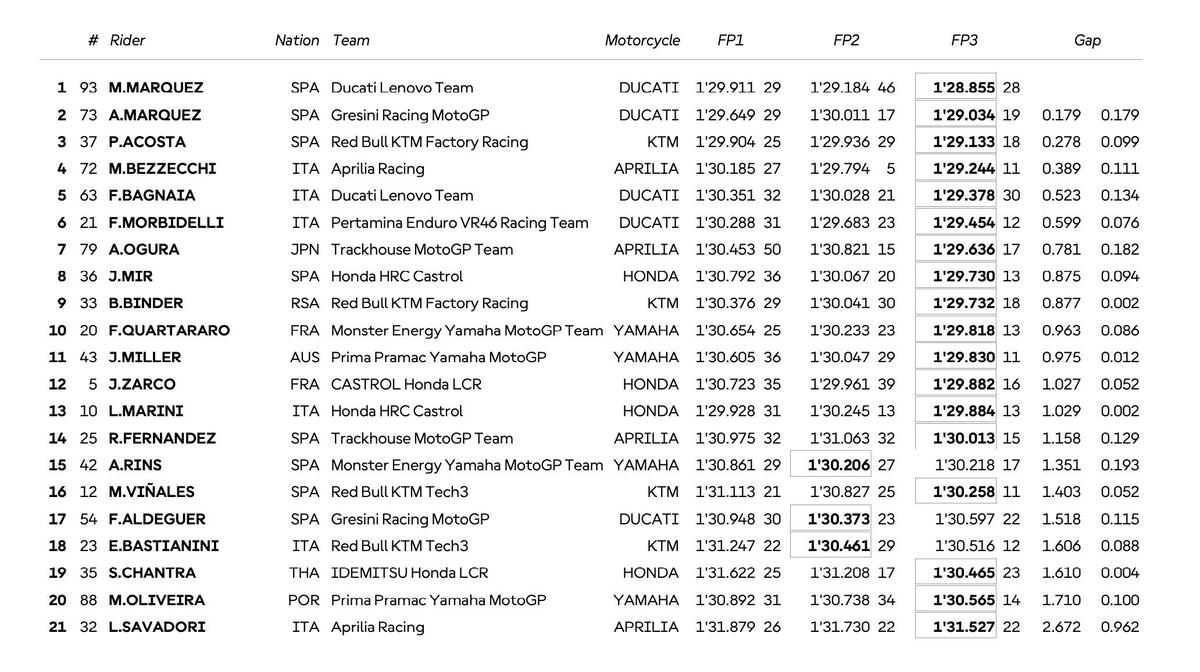Viewport: 1200px width, 672px height.
Task: Select the FP1 column header
Action: [731, 41]
